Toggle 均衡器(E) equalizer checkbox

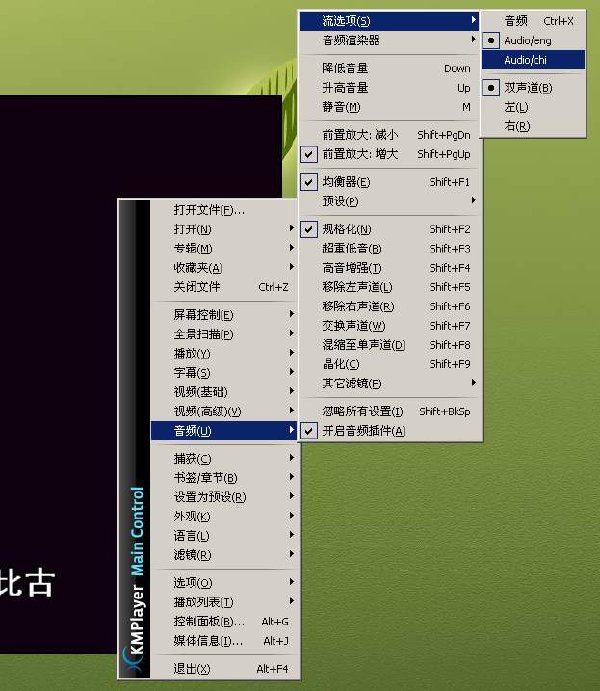(x=390, y=182)
